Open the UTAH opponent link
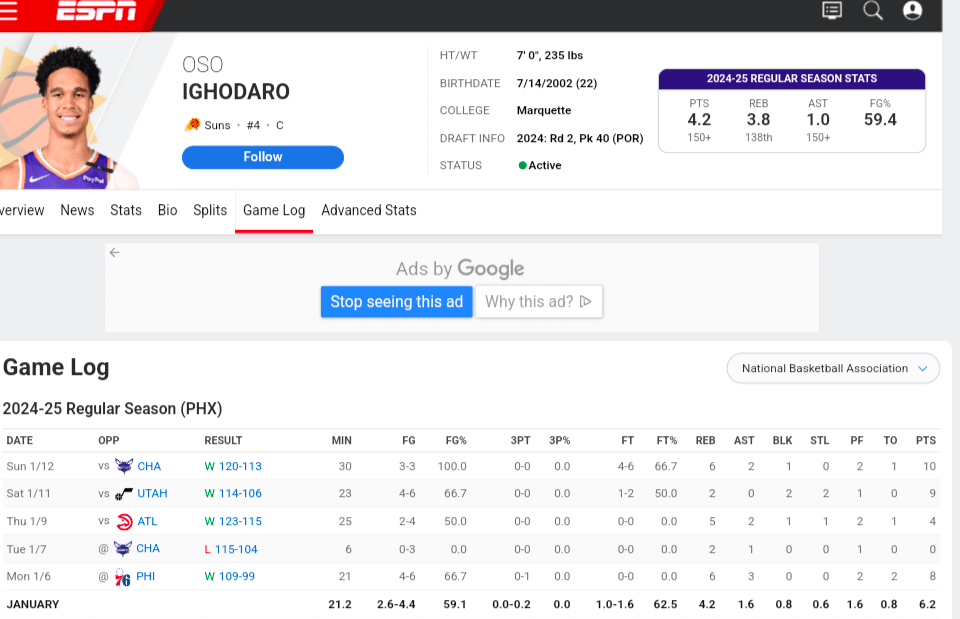 point(152,494)
